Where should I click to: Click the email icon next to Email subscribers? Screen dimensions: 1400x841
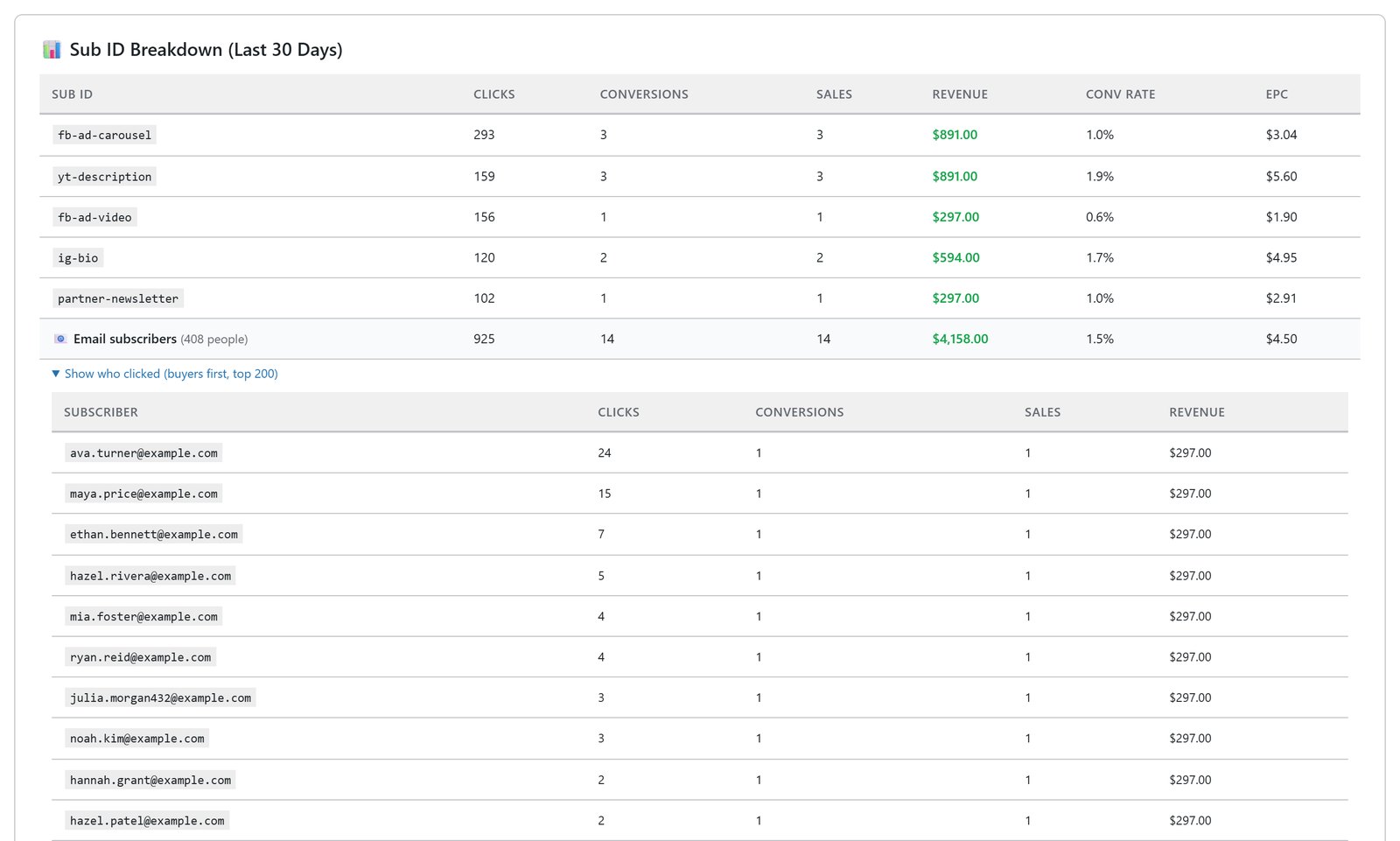click(60, 339)
